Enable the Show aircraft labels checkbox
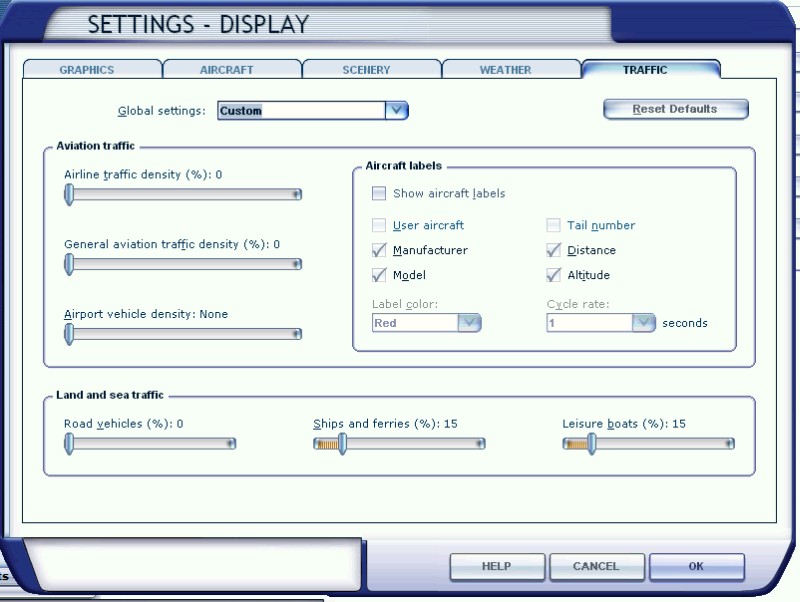This screenshot has width=800, height=602. tap(379, 193)
